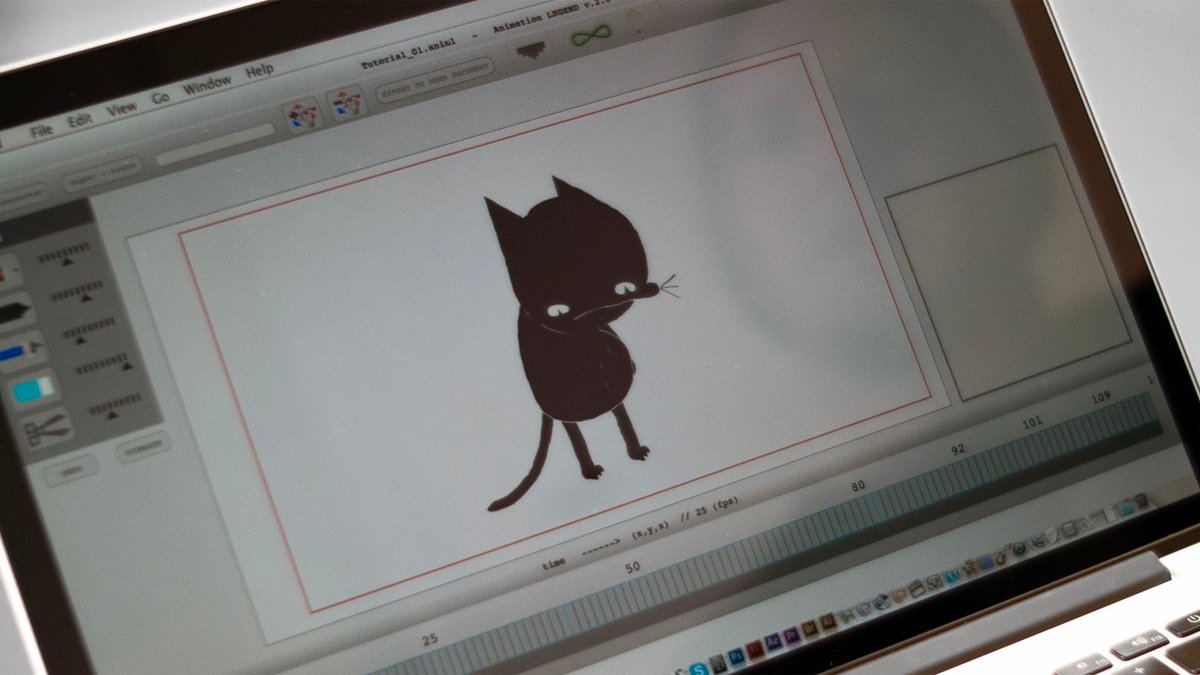Click the colored-arrows icon nearest the empty toolbar field
Viewport: 1200px width, 675px height.
pyautogui.click(x=303, y=115)
